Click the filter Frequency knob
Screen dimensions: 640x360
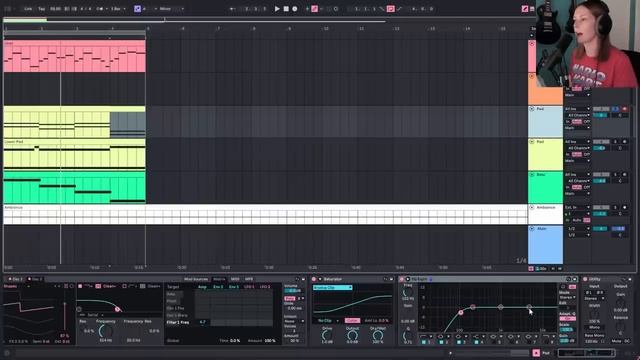point(105,331)
